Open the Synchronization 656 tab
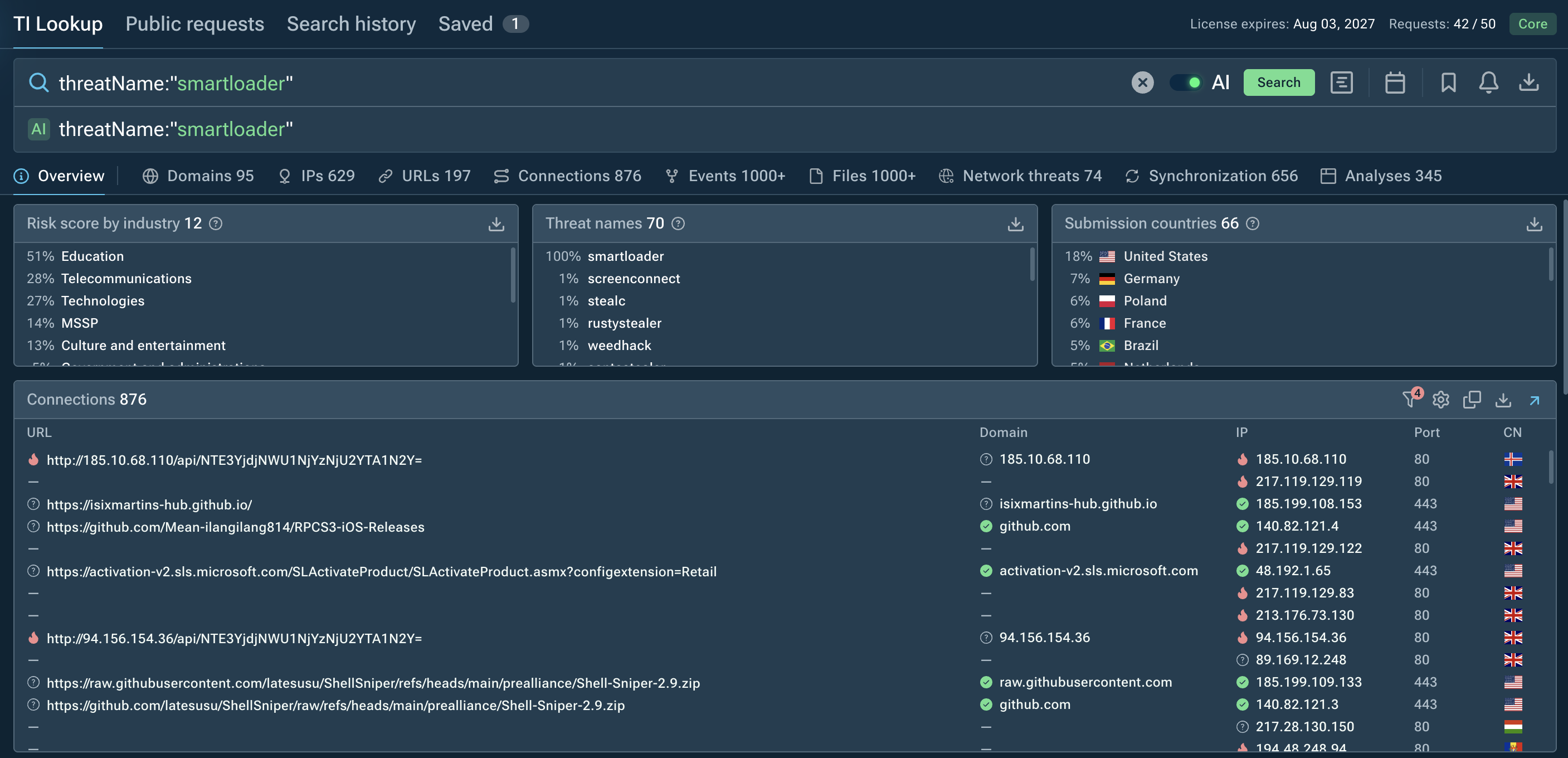This screenshot has height=758, width=1568. (x=1211, y=176)
